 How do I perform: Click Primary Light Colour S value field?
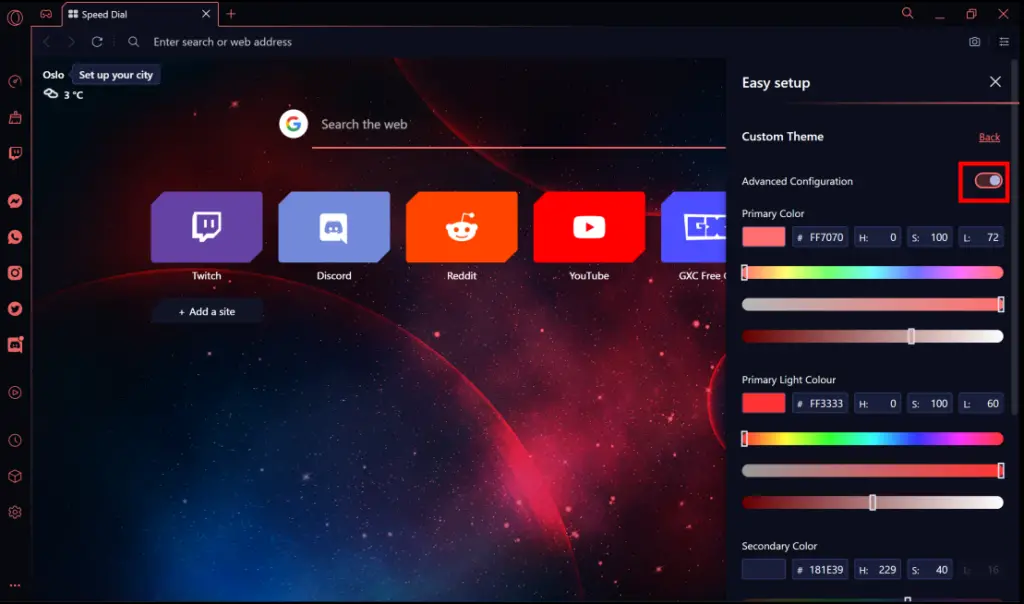(930, 404)
